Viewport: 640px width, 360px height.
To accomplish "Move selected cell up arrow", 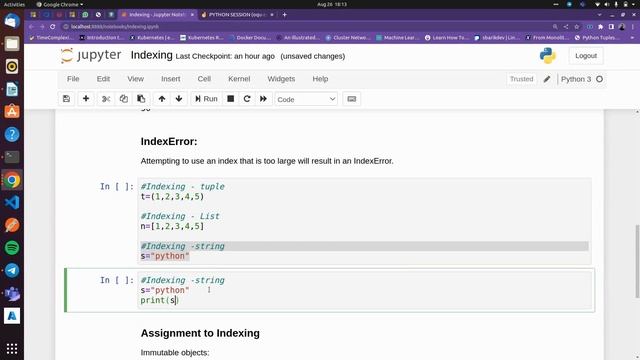I will 162,99.
